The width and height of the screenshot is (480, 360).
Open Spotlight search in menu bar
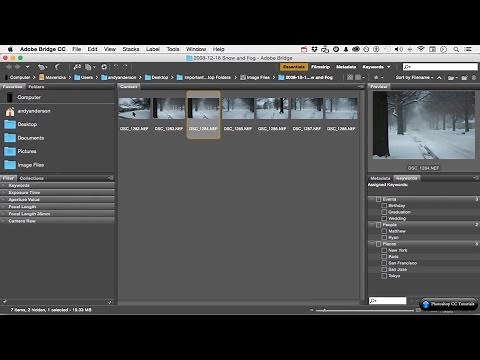(x=456, y=49)
